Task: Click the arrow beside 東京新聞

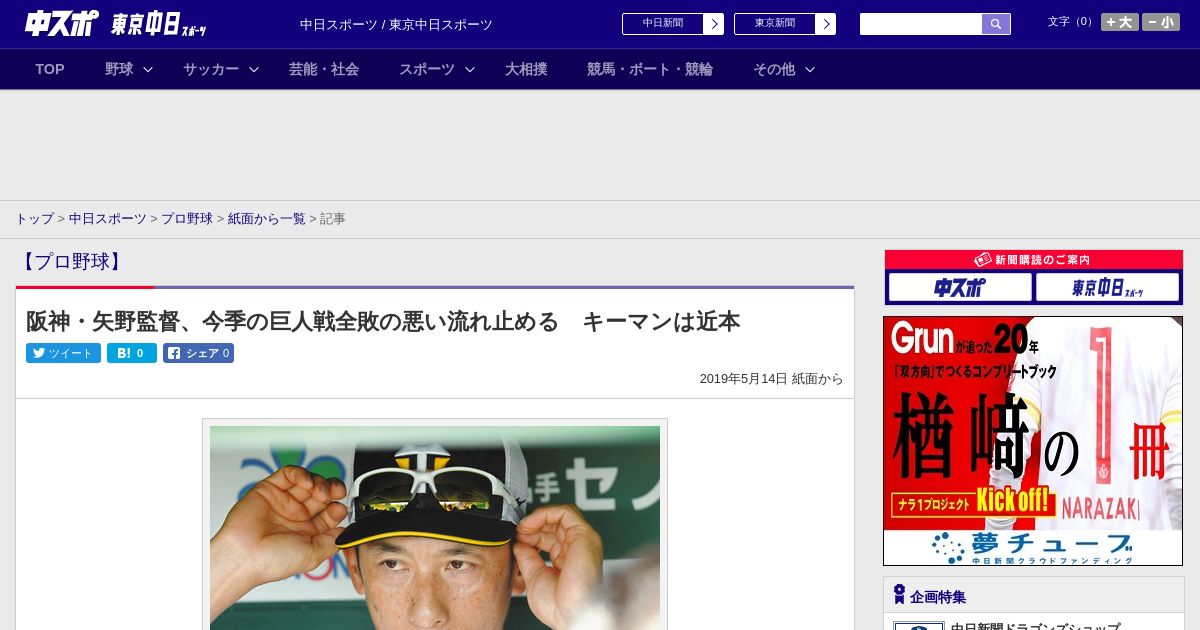Action: (x=826, y=24)
